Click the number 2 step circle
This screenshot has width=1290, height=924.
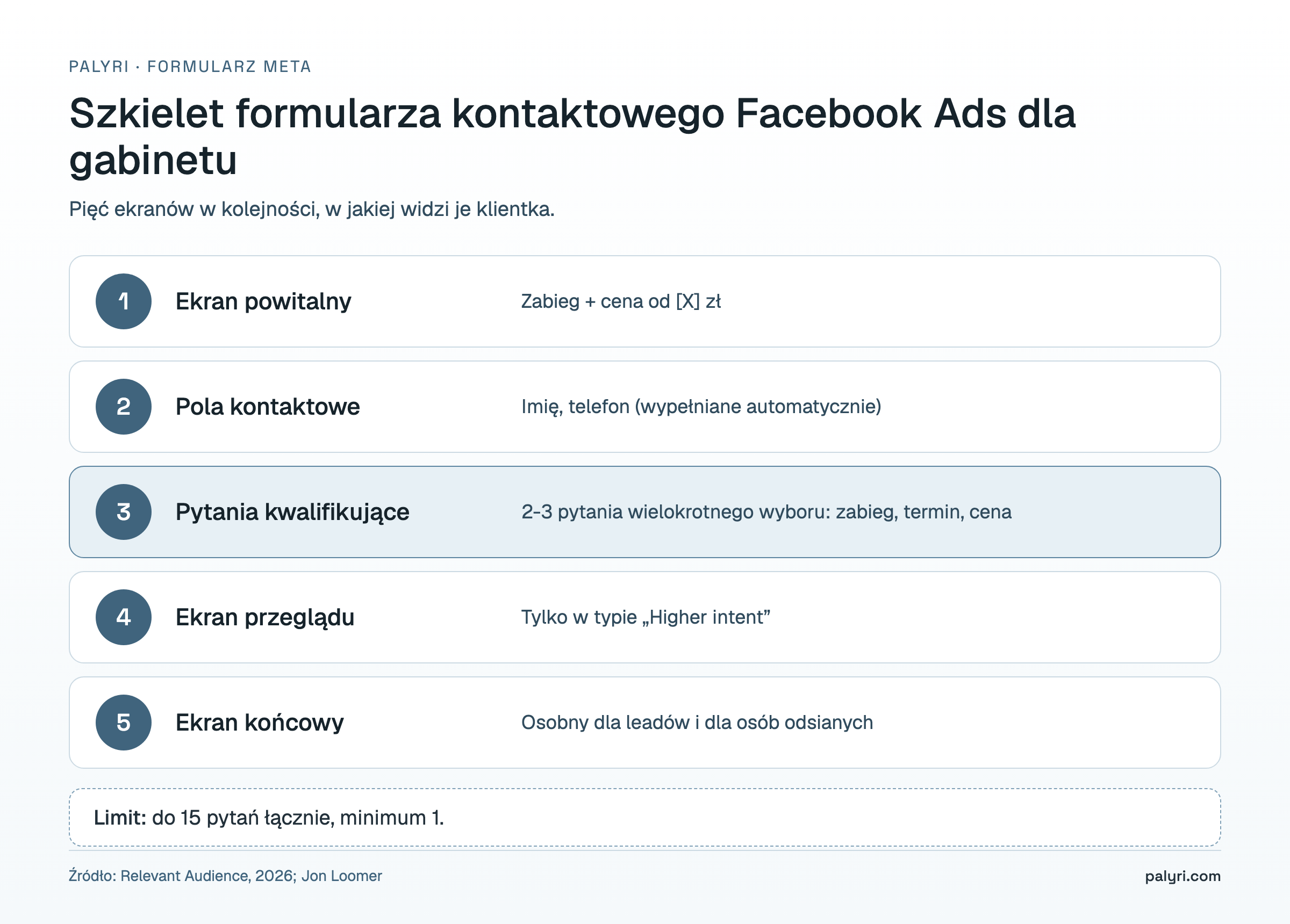[x=124, y=407]
